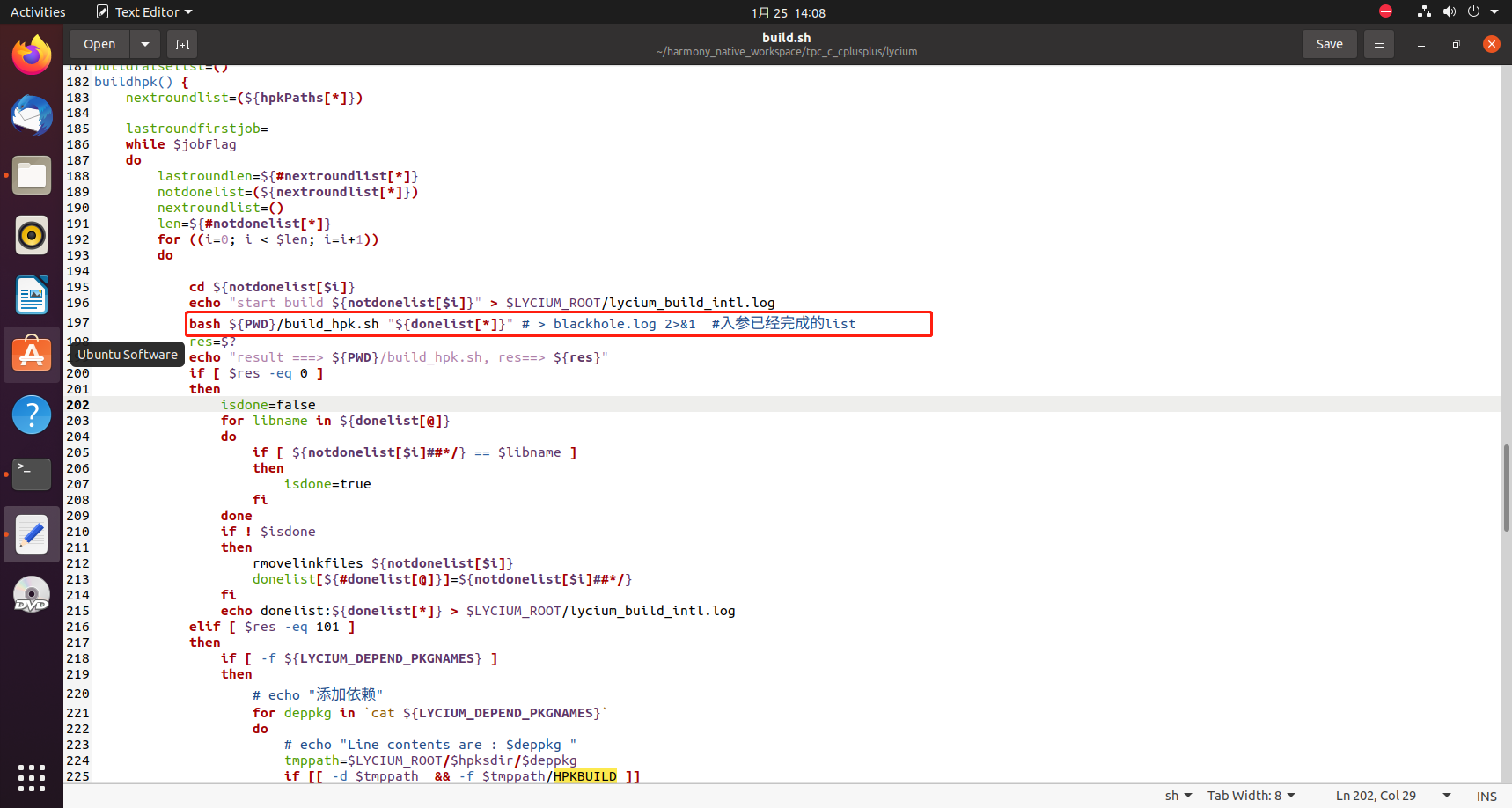Image resolution: width=1512 pixels, height=808 pixels.
Task: Open the DVD disc icon in the dock
Action: [32, 594]
